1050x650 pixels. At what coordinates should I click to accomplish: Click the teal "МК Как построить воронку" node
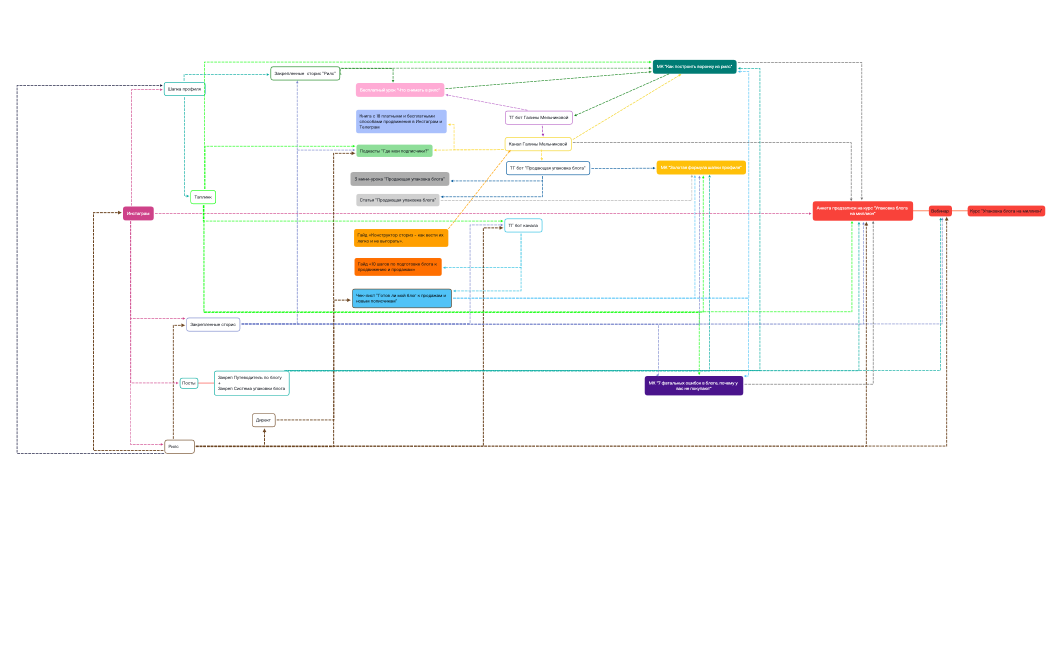tap(694, 67)
